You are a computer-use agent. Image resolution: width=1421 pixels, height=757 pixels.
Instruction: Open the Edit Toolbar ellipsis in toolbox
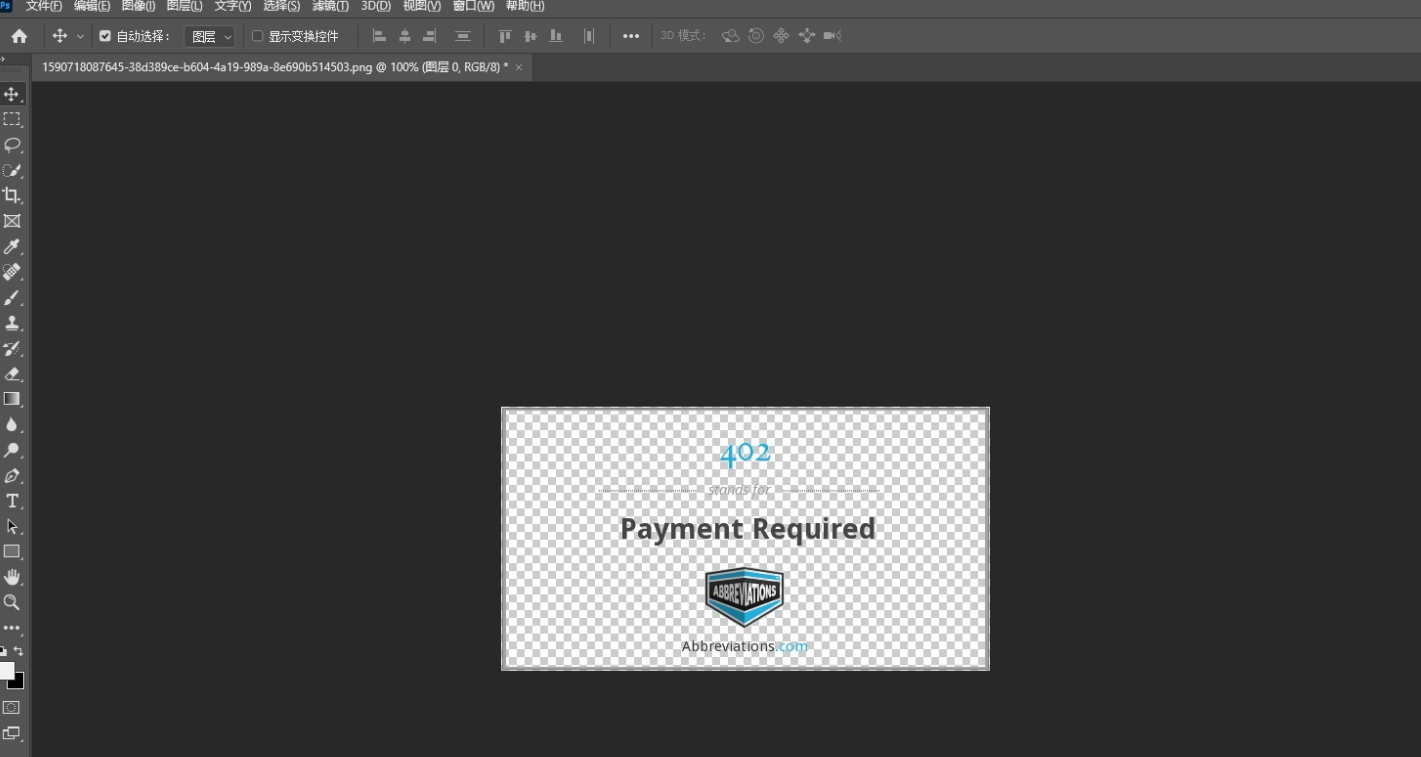12,628
